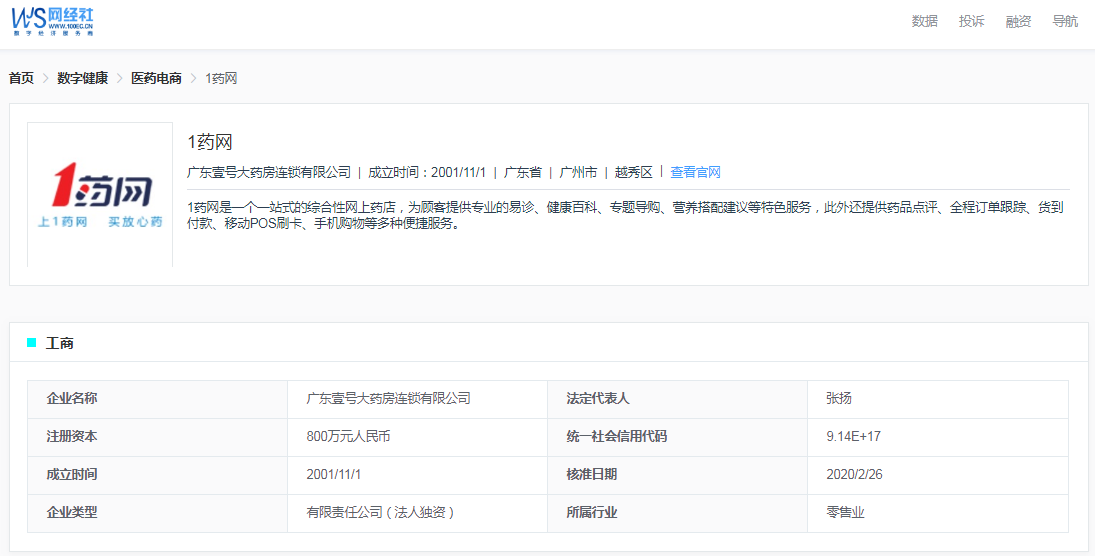The image size is (1095, 556).
Task: Click the 2020/2/26 value cell
Action: 937,475
